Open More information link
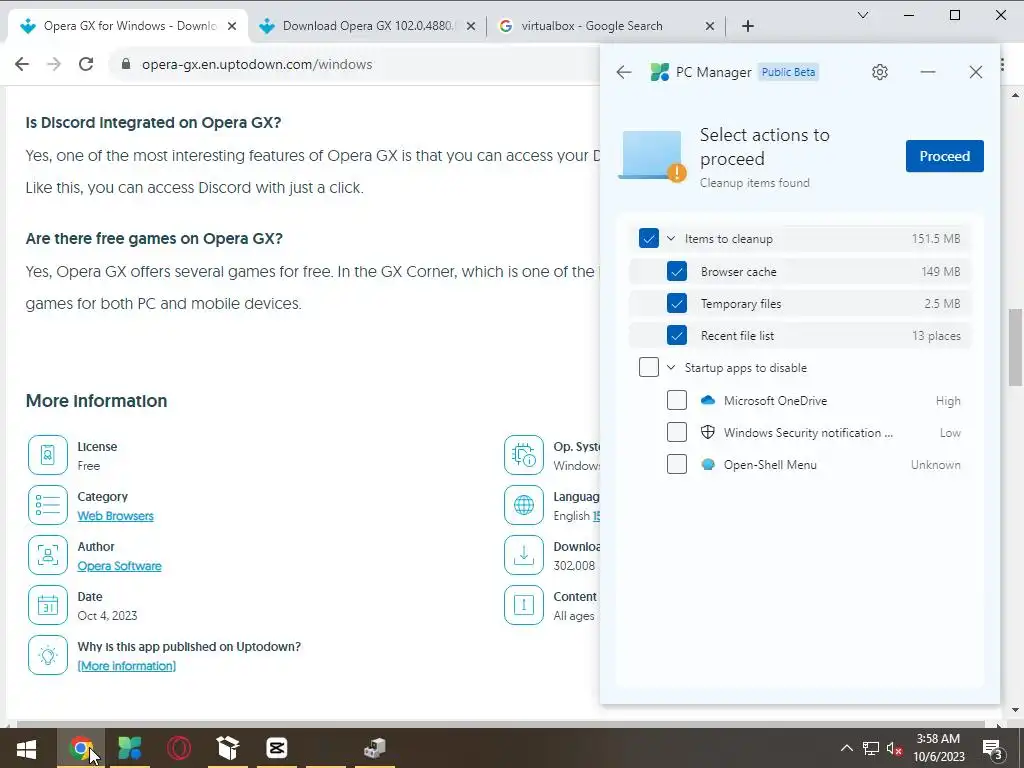This screenshot has height=768, width=1024. coord(127,666)
